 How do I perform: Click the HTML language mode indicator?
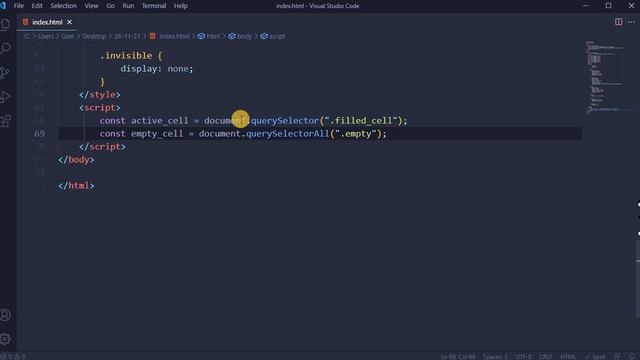click(x=568, y=357)
